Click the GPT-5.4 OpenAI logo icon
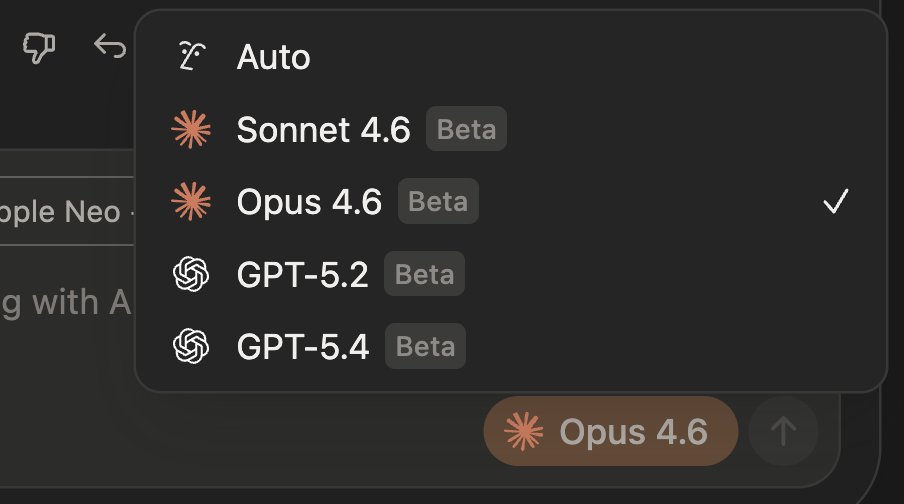The height and width of the screenshot is (504, 904). 190,347
